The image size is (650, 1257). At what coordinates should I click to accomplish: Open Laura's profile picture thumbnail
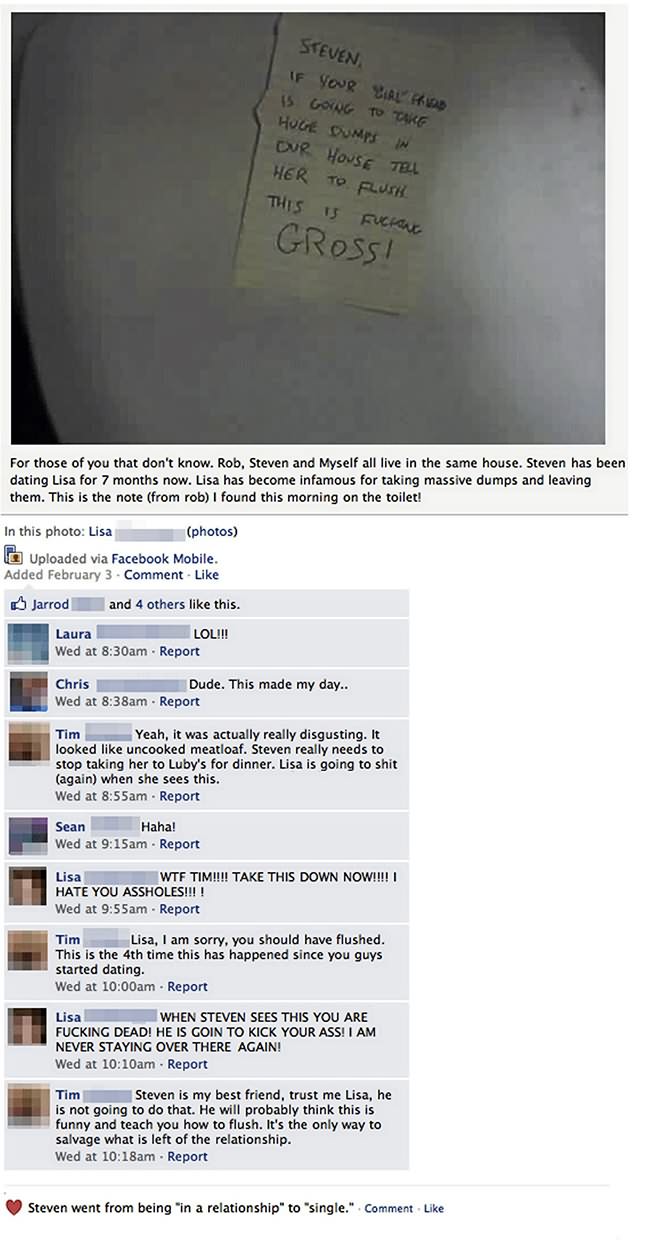(x=28, y=643)
